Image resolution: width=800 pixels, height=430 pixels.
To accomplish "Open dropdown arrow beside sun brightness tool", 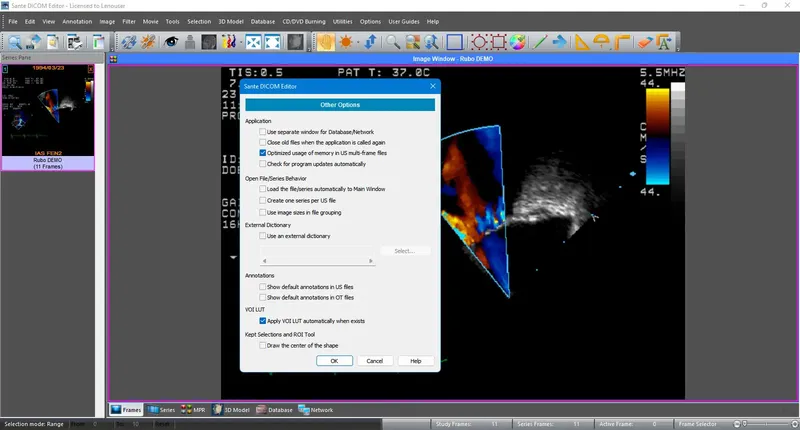I will pos(357,42).
